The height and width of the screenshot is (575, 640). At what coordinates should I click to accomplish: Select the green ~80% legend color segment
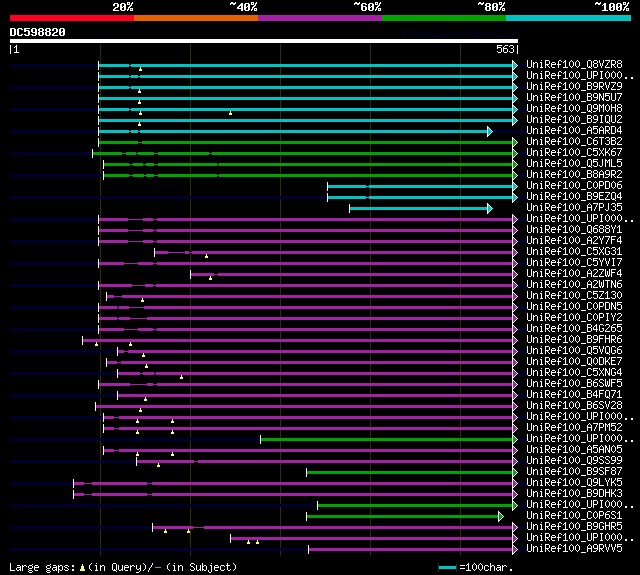tap(444, 18)
